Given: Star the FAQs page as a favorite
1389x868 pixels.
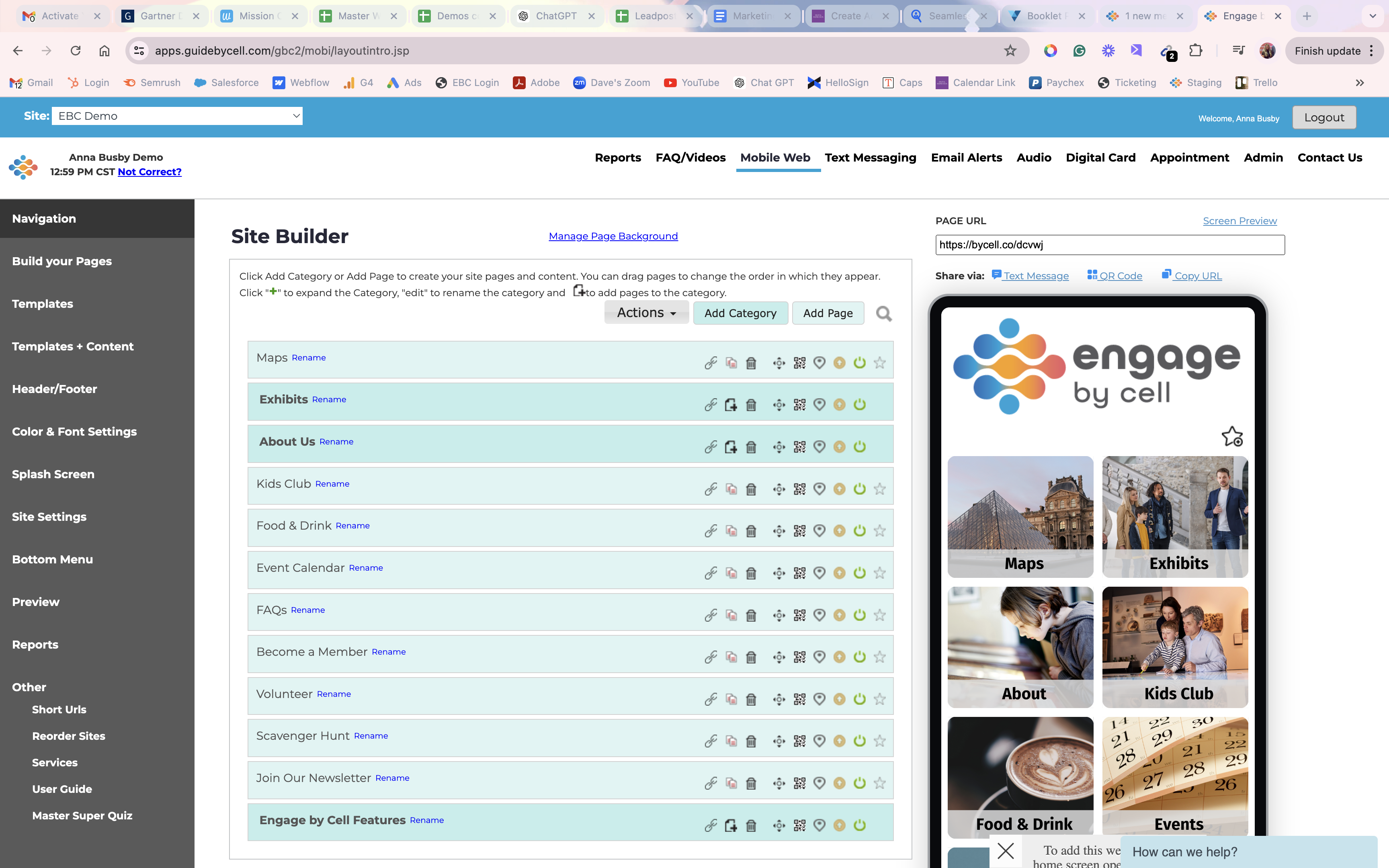Looking at the screenshot, I should click(x=879, y=614).
